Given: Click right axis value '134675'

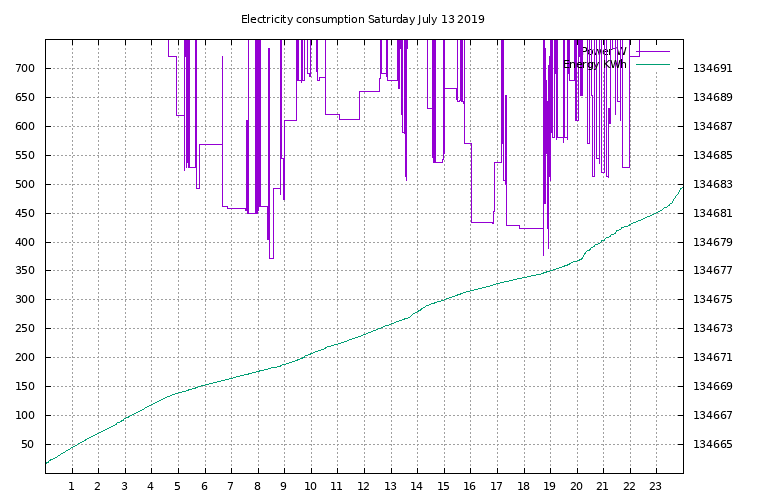Looking at the screenshot, I should 713,299.
